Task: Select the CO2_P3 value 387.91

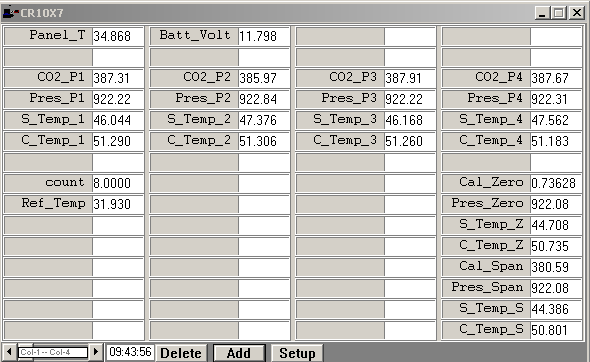Action: tap(410, 78)
